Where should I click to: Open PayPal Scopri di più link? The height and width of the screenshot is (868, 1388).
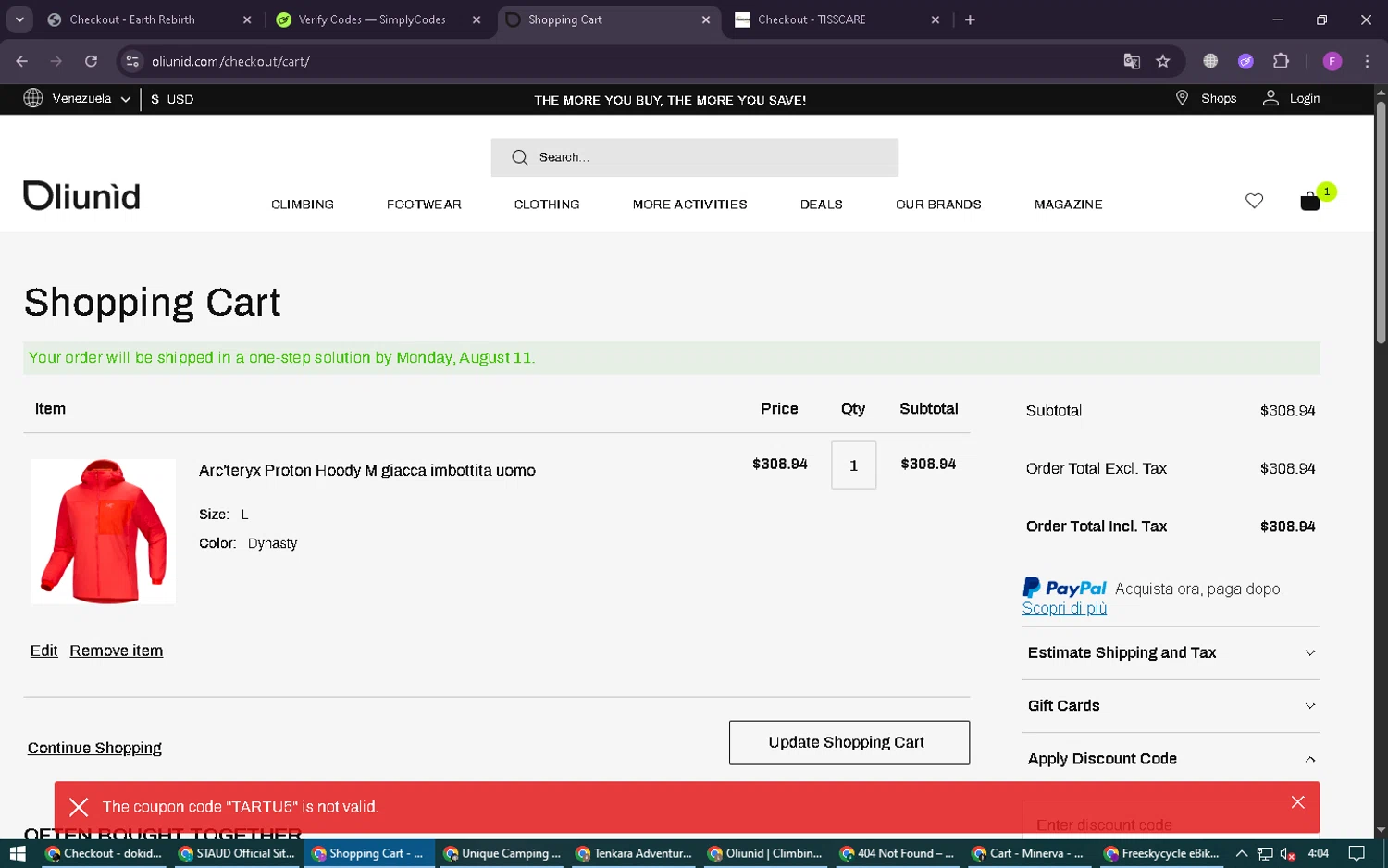(1064, 608)
